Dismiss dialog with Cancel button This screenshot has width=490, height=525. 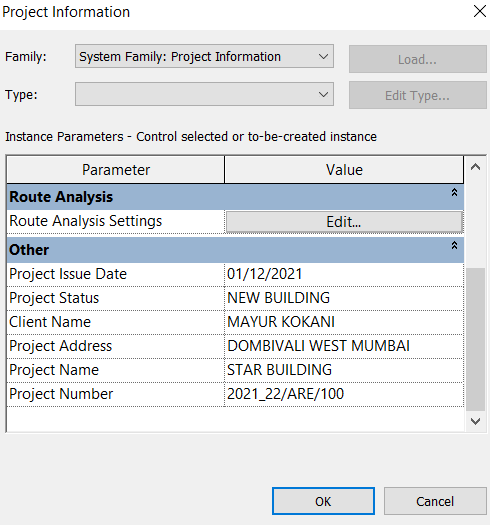435,501
